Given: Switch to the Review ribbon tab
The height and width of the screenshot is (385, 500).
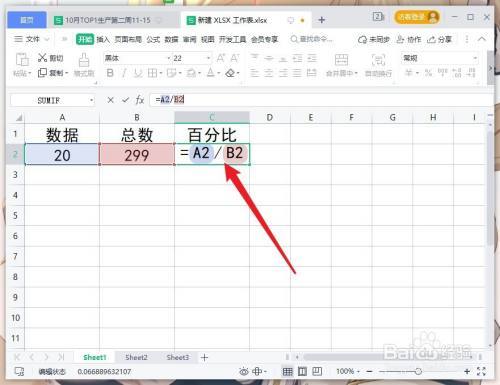Looking at the screenshot, I should pos(189,39).
